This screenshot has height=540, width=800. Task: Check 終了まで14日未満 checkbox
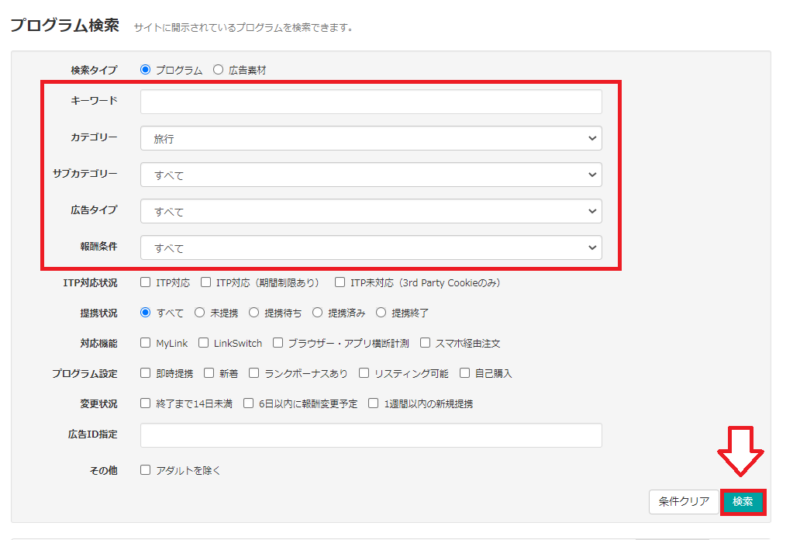[x=145, y=403]
